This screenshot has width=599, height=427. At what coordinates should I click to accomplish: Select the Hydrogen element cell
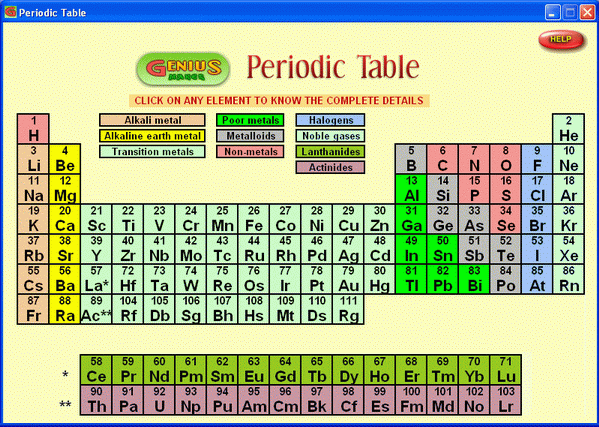pos(33,129)
